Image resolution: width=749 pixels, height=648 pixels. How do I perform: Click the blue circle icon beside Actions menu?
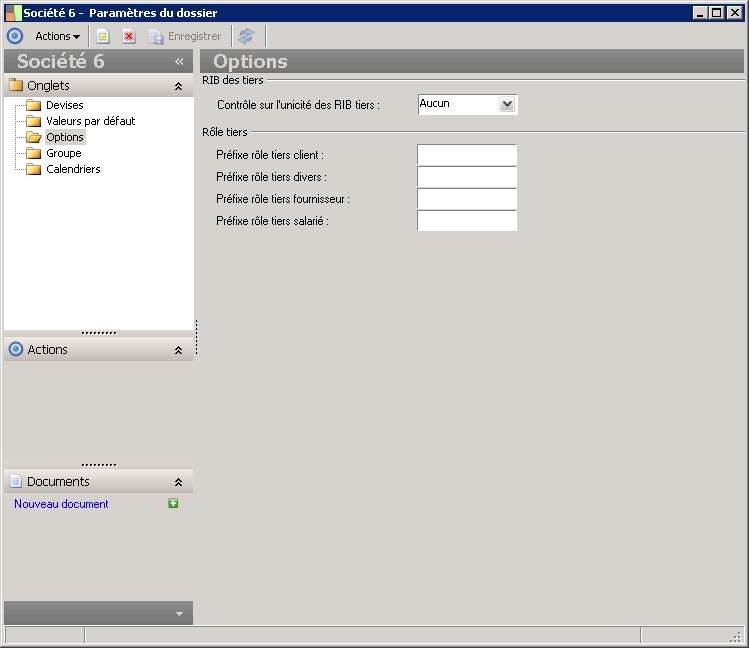(x=15, y=36)
